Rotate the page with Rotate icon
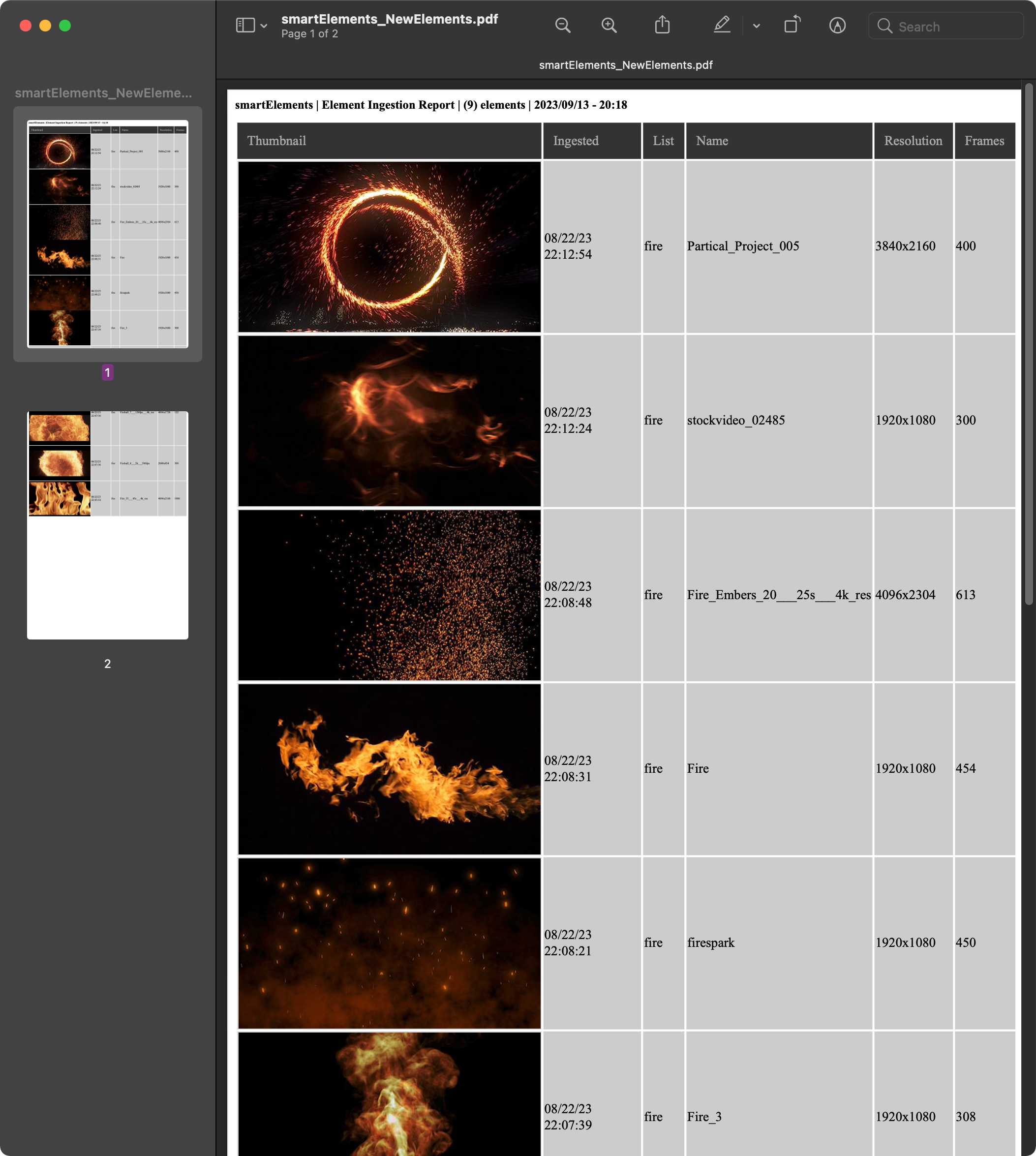 point(792,26)
